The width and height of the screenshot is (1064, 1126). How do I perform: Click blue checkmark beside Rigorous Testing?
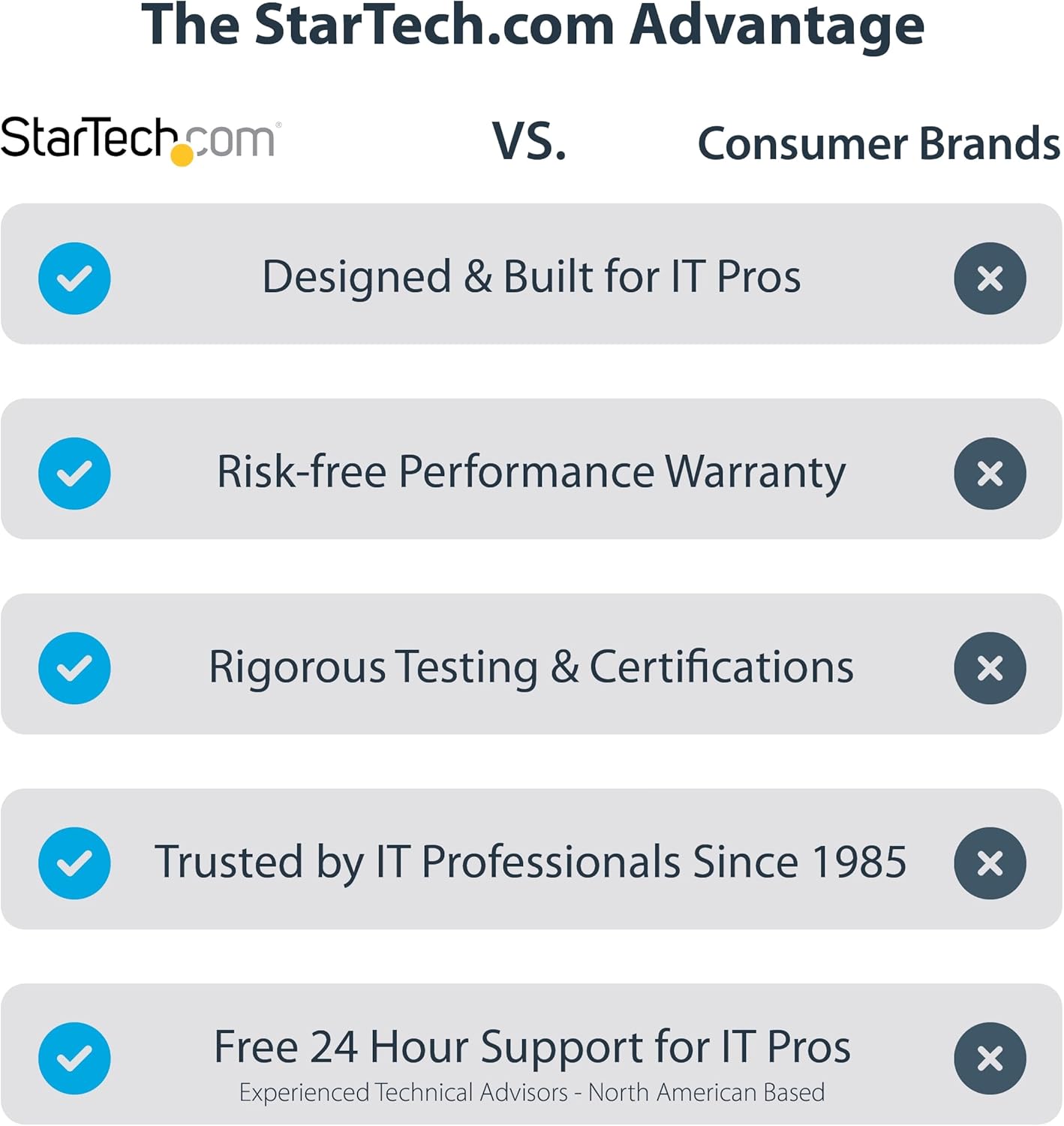[74, 668]
